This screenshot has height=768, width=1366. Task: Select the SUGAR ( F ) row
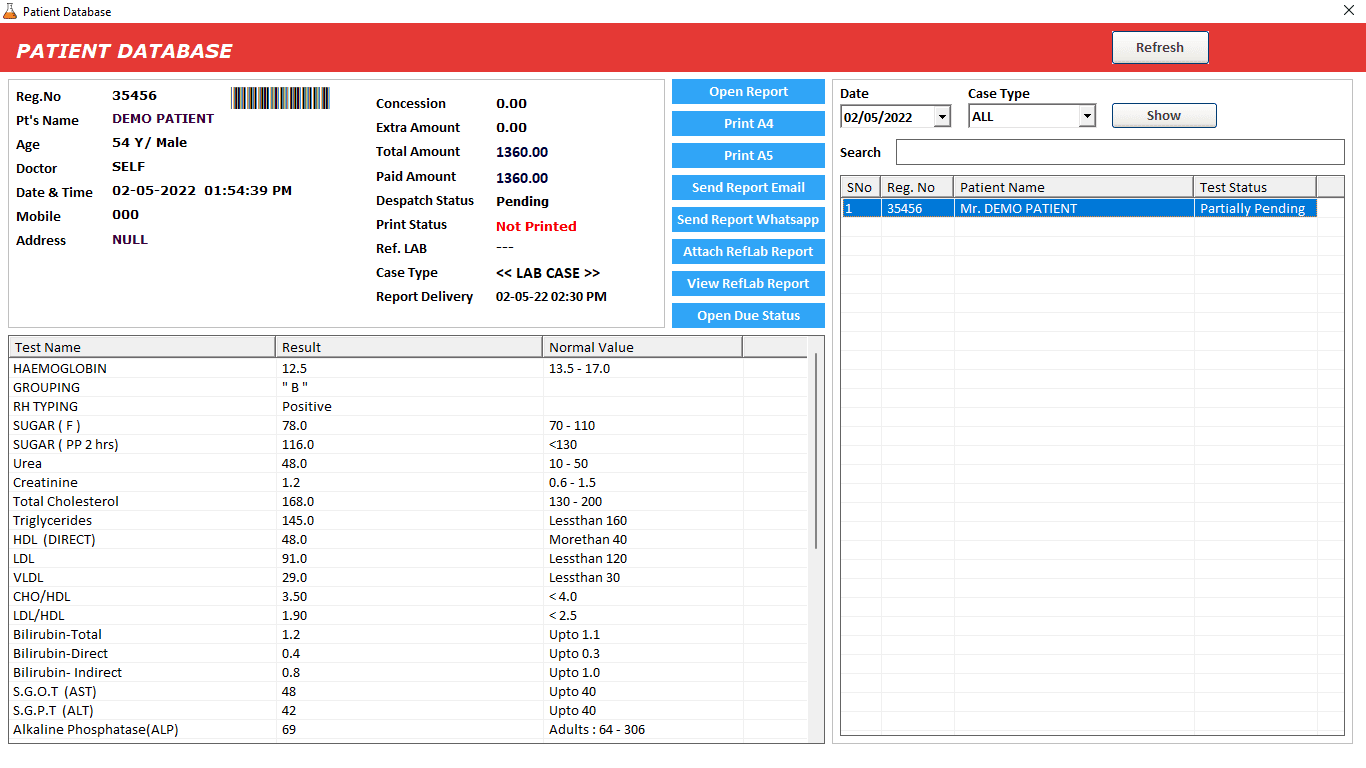click(408, 425)
